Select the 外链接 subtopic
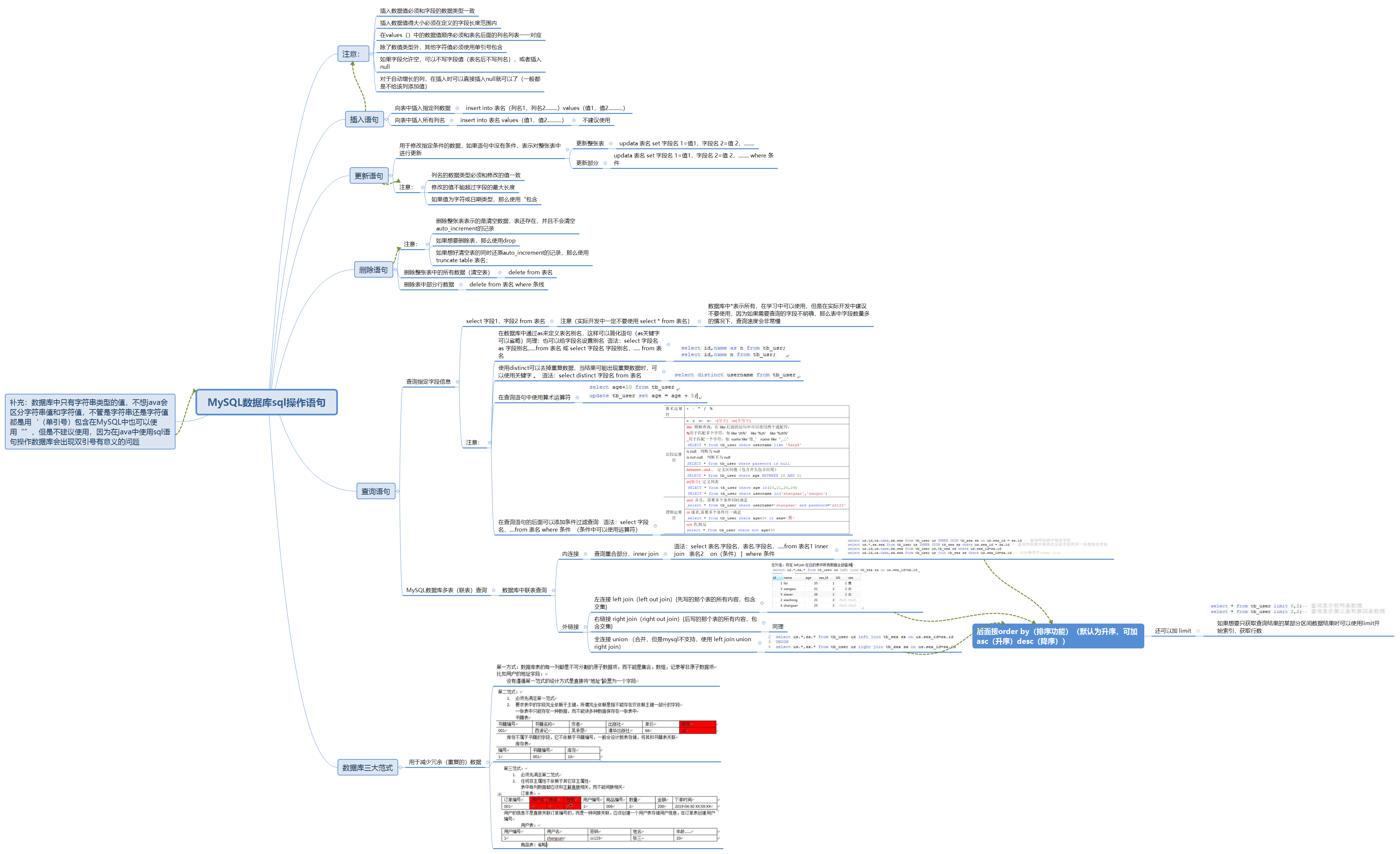 pyautogui.click(x=570, y=627)
